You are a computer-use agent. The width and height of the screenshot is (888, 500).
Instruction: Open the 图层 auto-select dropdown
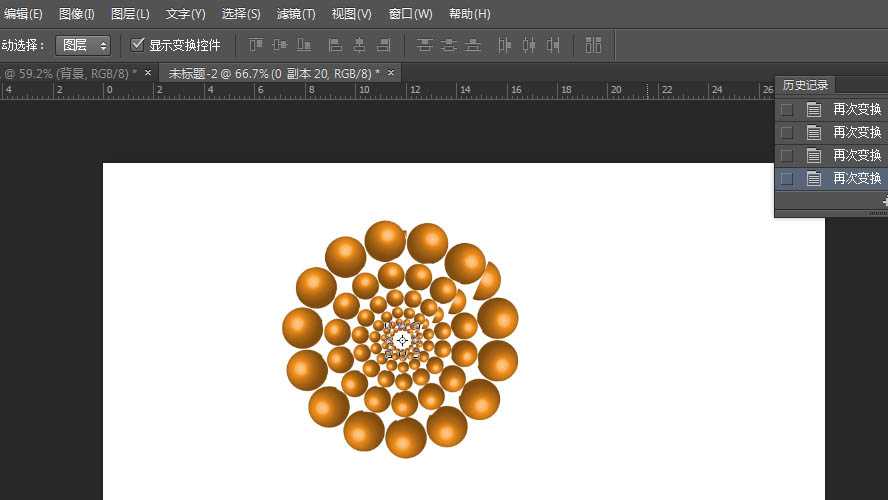pos(83,45)
